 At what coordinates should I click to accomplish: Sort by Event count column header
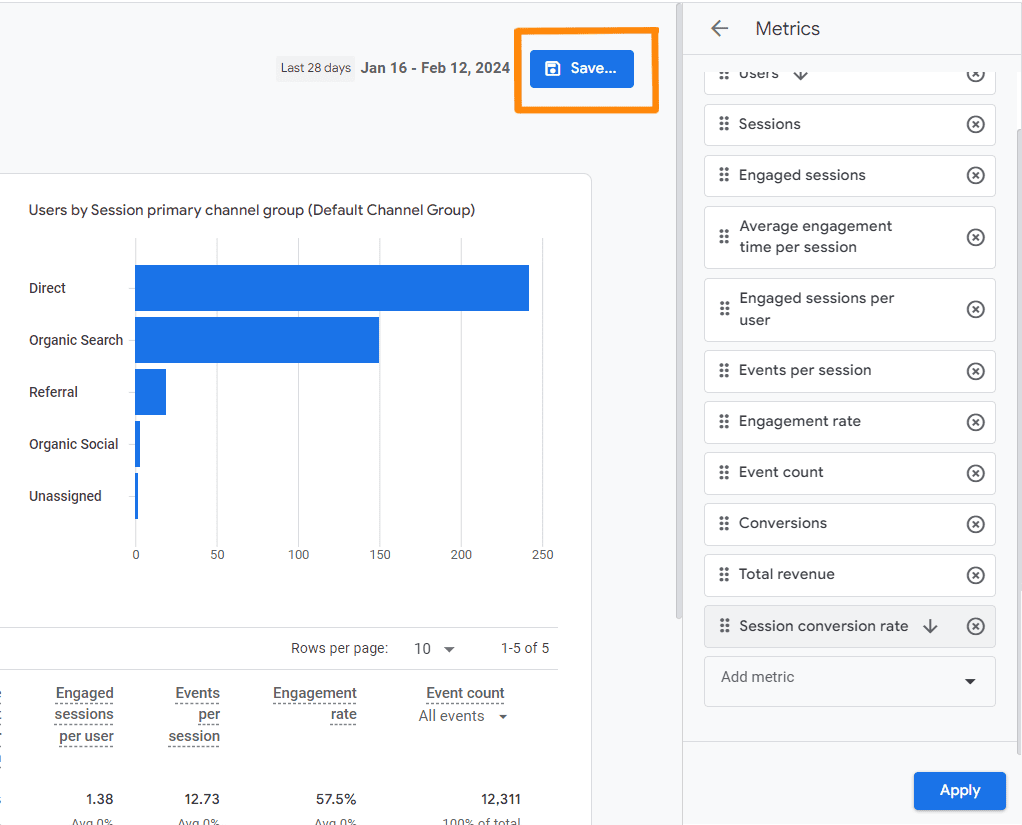(465, 693)
